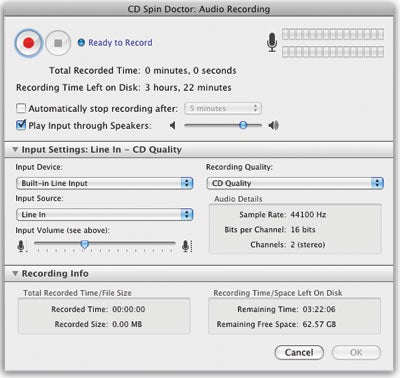Click the Cancel button
Viewport: 400px width, 378px height.
coord(299,352)
